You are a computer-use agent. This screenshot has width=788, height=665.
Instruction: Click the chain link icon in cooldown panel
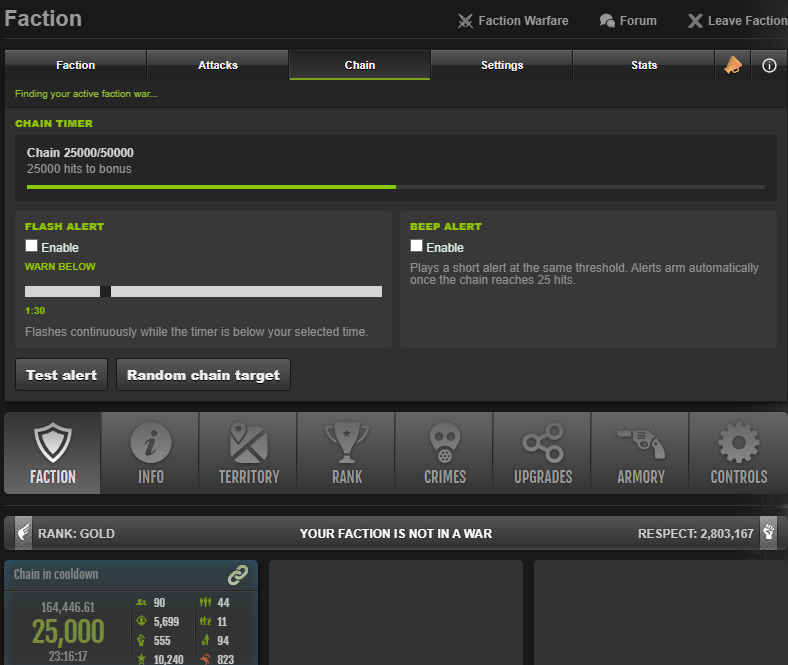(238, 575)
